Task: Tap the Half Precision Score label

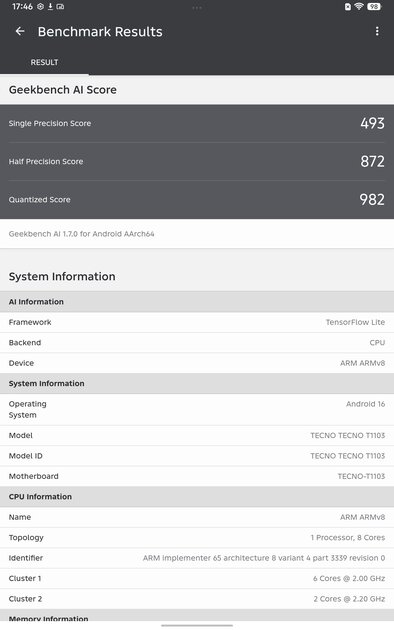Action: click(46, 162)
